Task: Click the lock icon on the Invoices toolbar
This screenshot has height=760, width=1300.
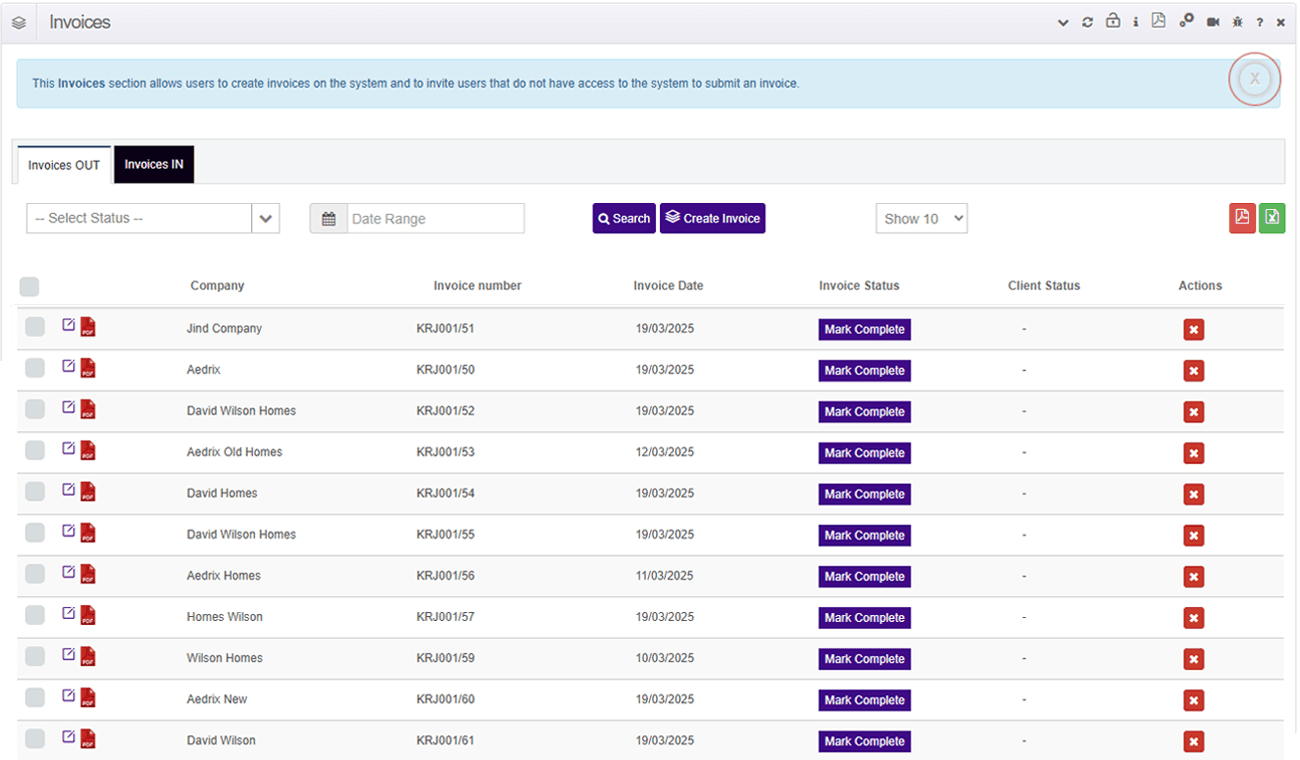Action: click(1112, 21)
